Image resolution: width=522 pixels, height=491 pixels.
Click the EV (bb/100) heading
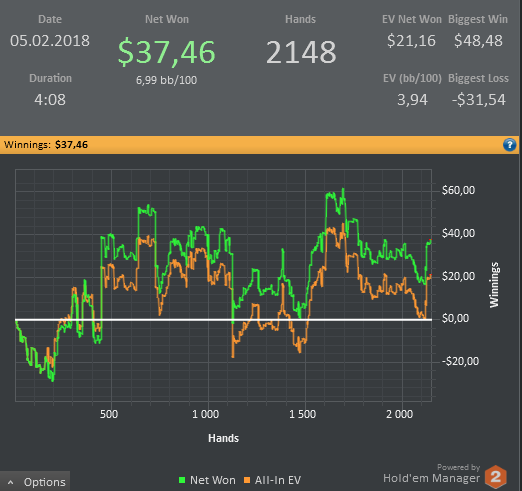[412, 78]
